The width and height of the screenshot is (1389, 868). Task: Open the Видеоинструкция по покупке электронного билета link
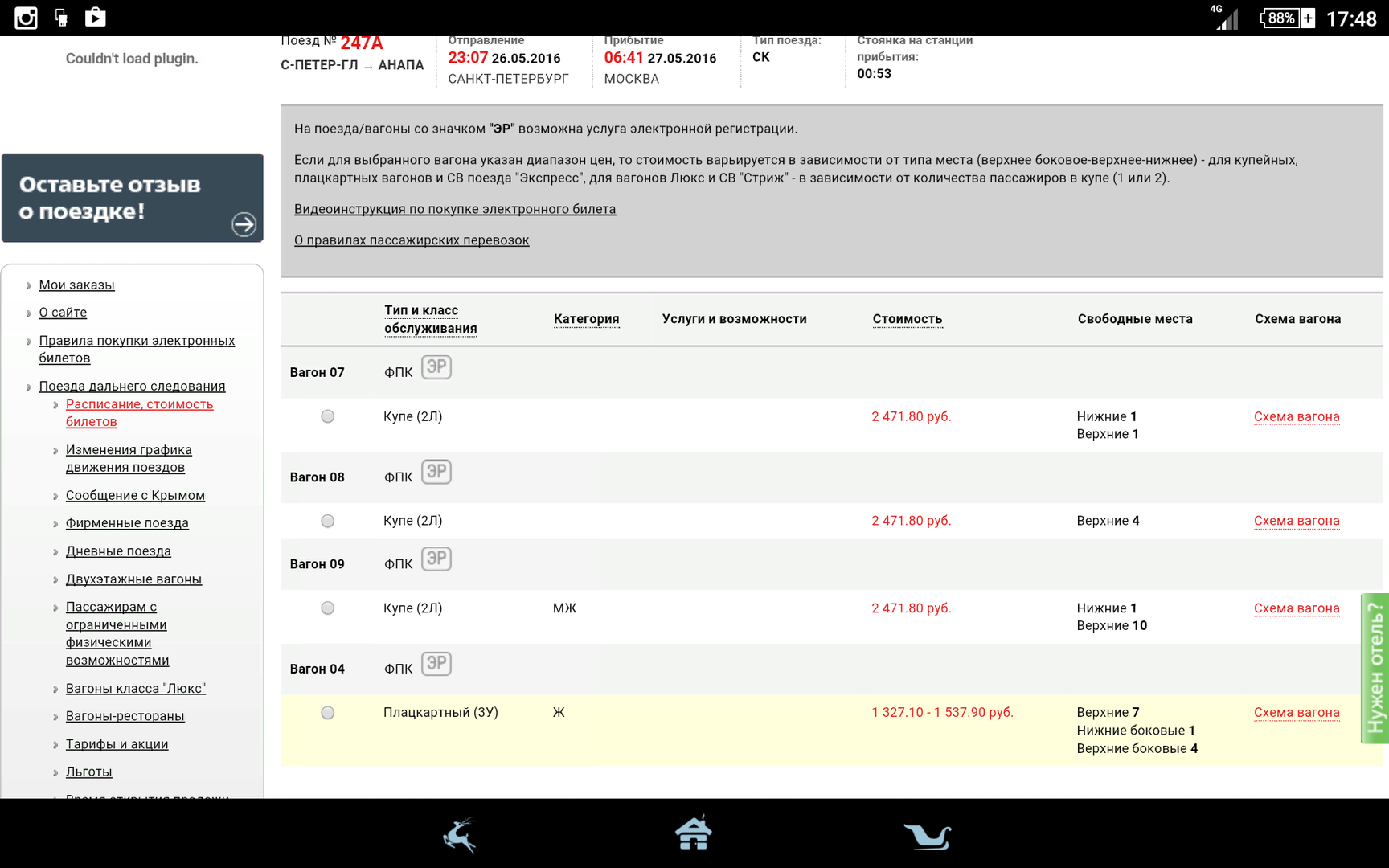tap(454, 209)
